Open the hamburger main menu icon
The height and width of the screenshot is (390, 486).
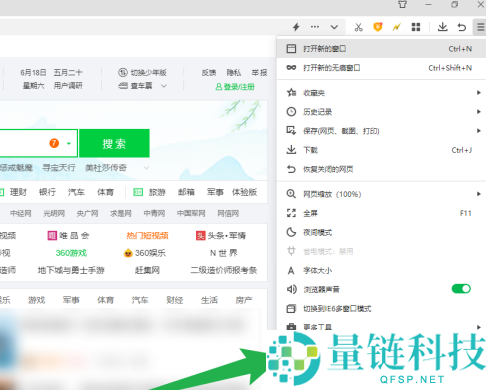point(480,27)
